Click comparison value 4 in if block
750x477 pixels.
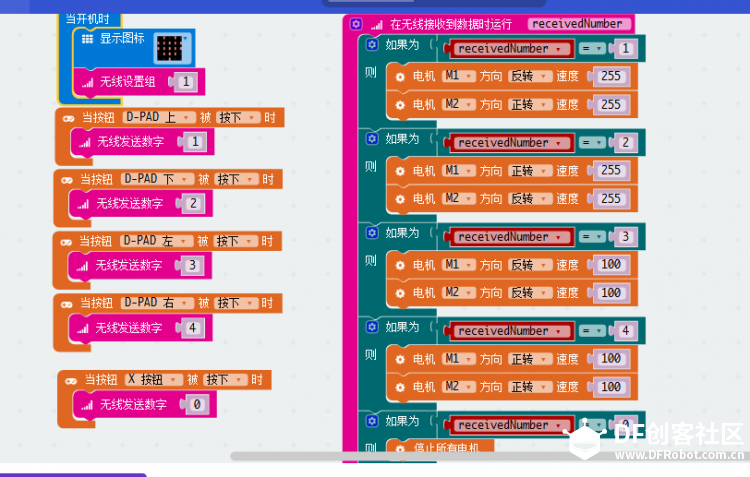625,331
